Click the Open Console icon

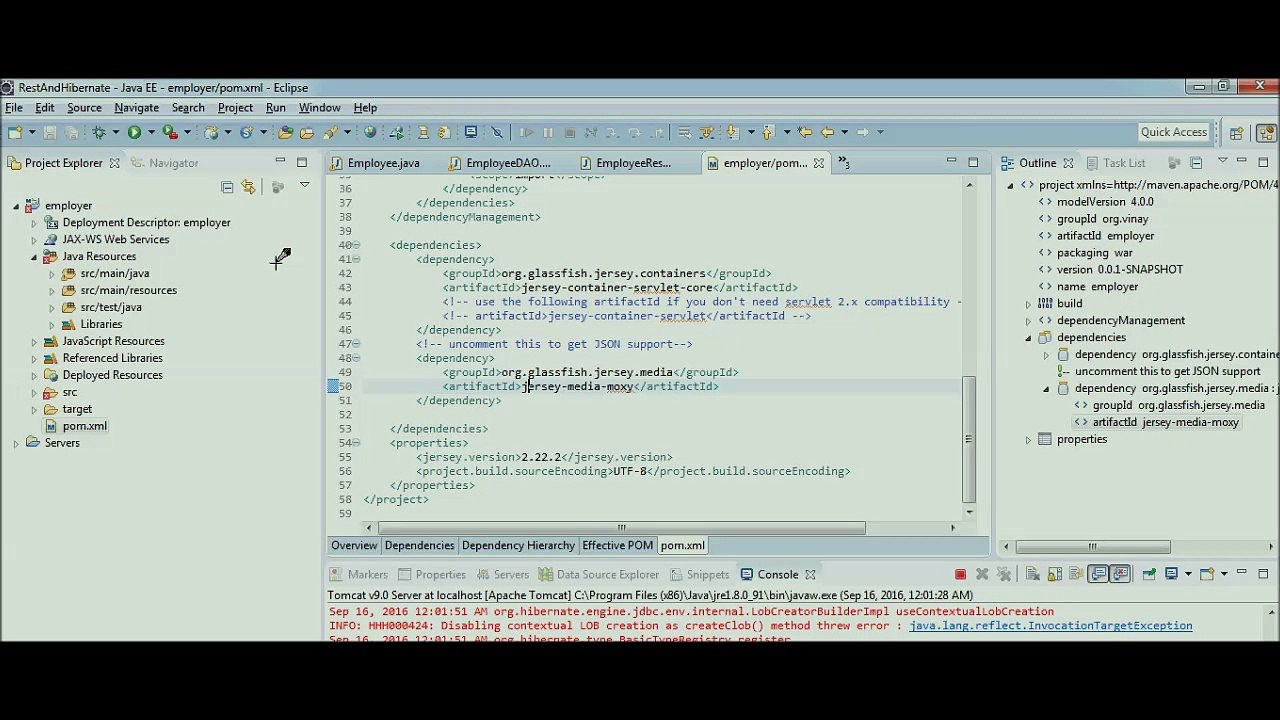1207,574
